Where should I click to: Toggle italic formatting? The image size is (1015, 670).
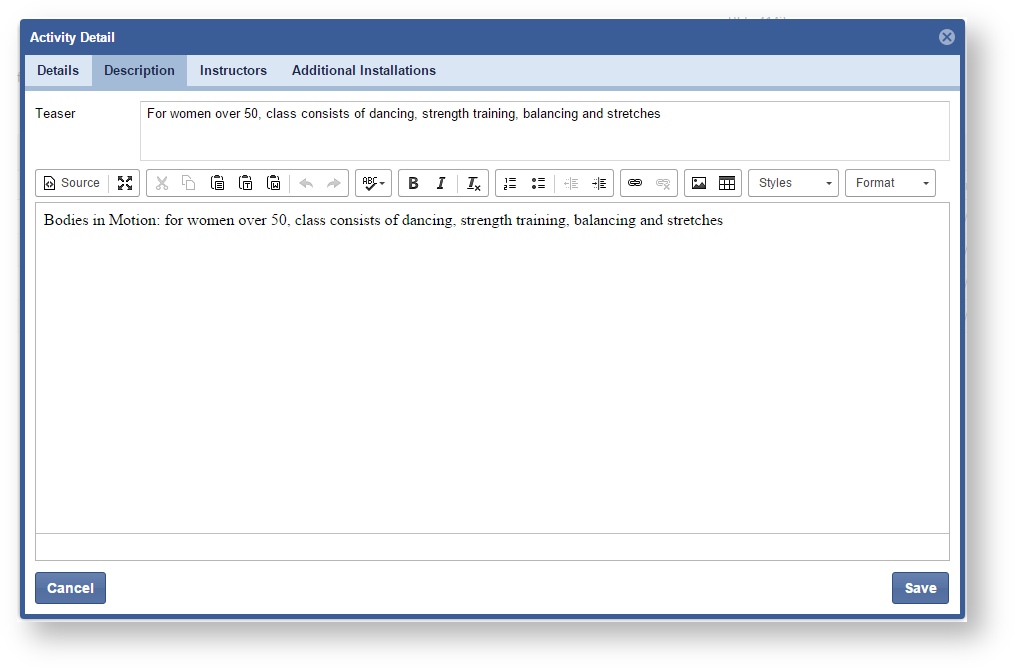tap(440, 183)
